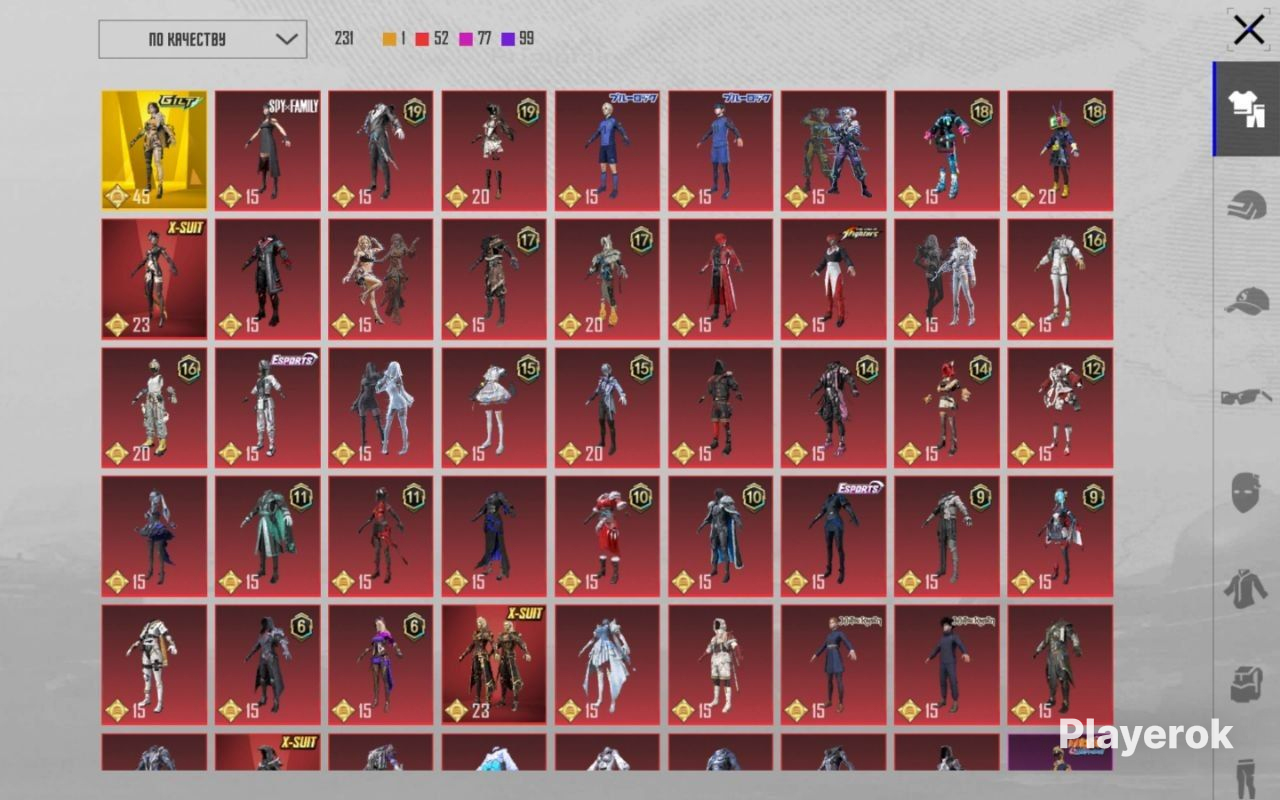Select the SPY-FAMILY outfit
The width and height of the screenshot is (1280, 800).
pos(268,150)
